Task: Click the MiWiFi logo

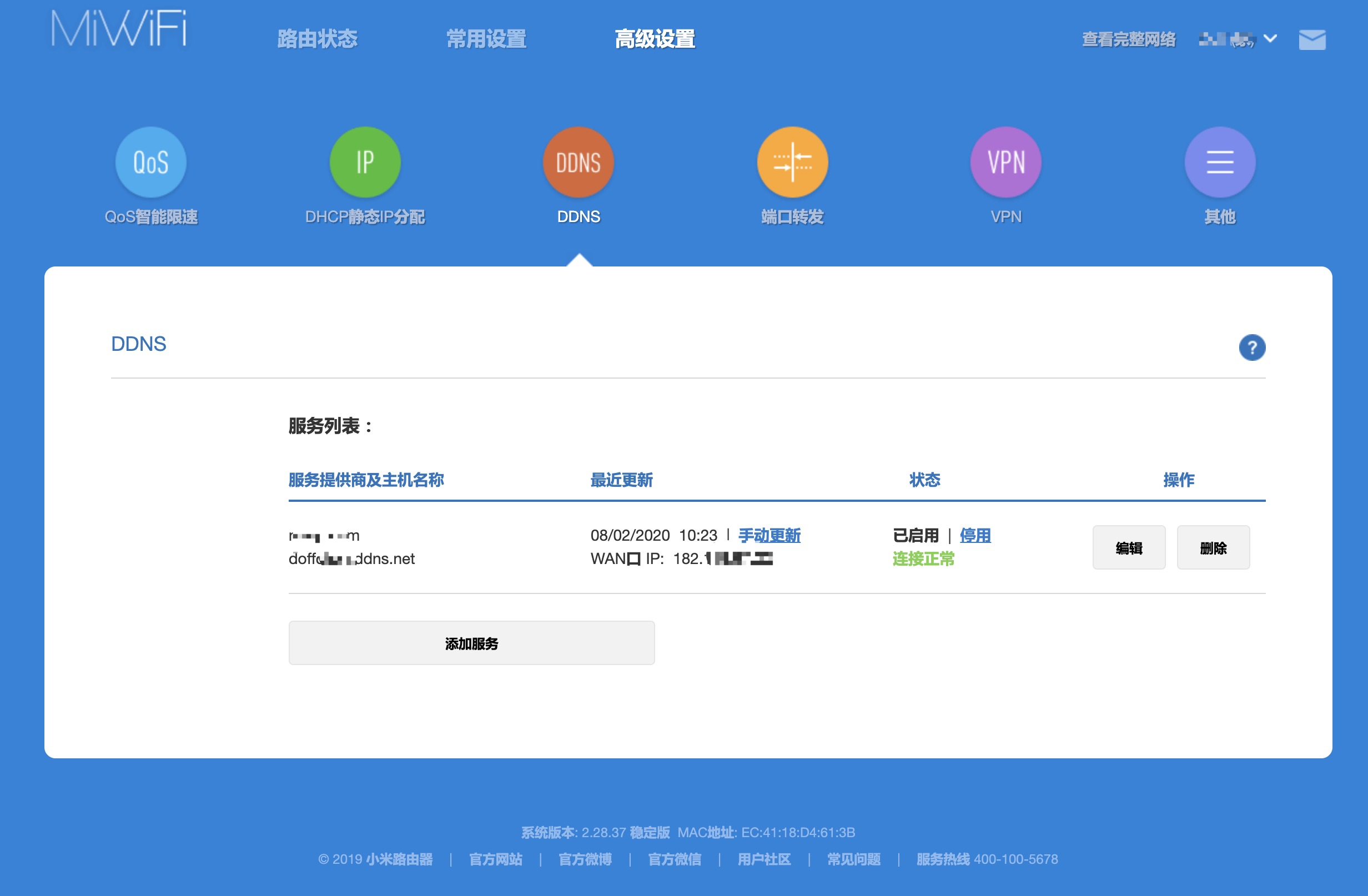Action: click(118, 28)
